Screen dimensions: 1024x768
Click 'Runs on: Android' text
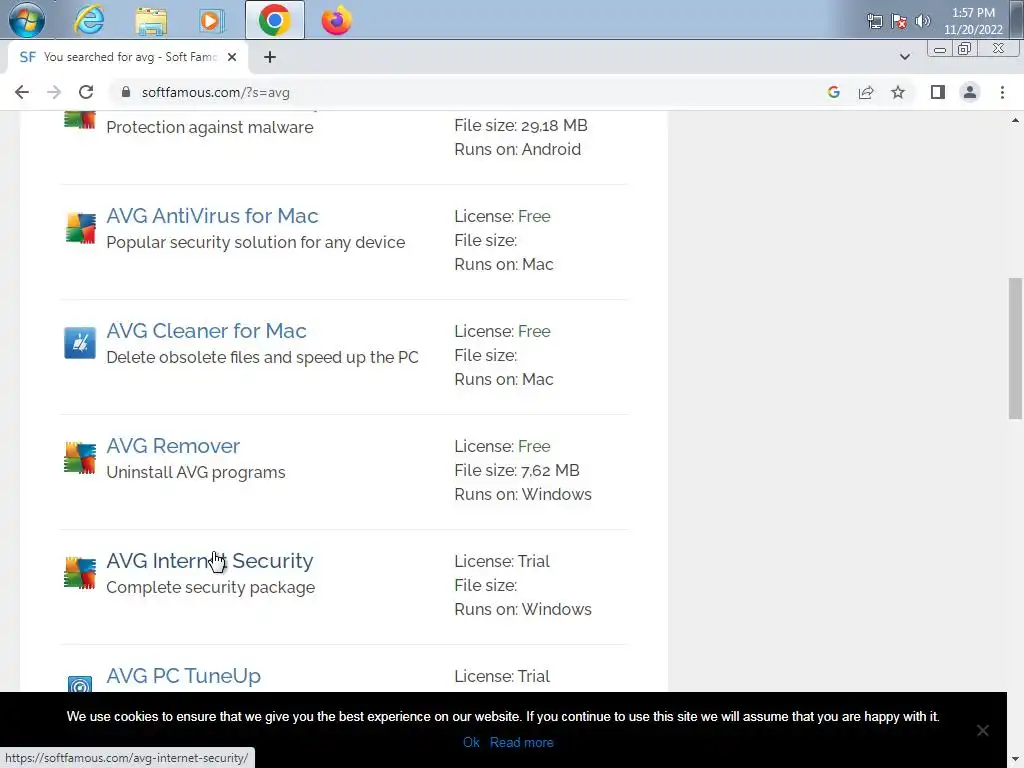[517, 149]
